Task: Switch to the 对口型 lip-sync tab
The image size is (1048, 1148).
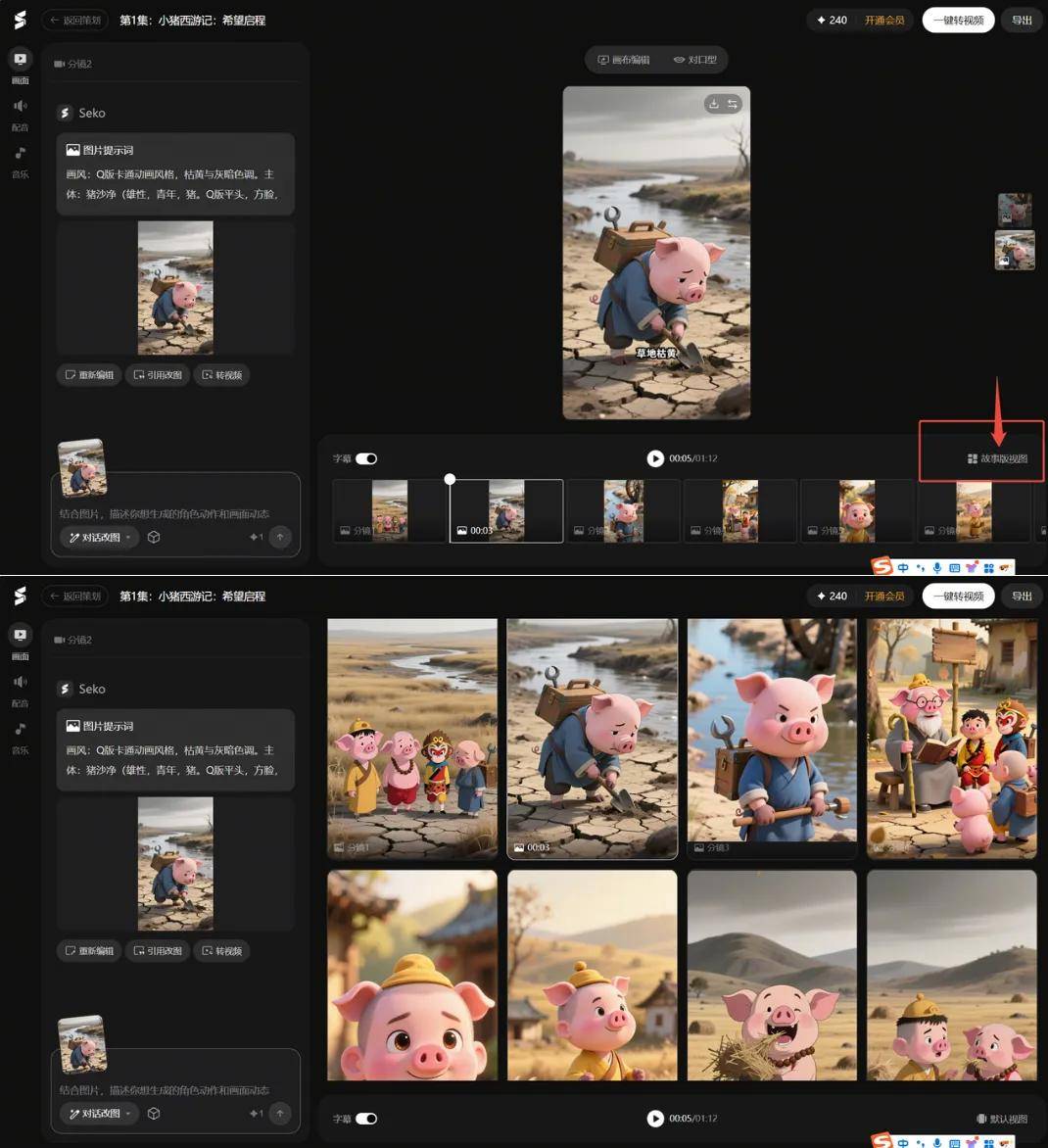Action: [x=695, y=60]
